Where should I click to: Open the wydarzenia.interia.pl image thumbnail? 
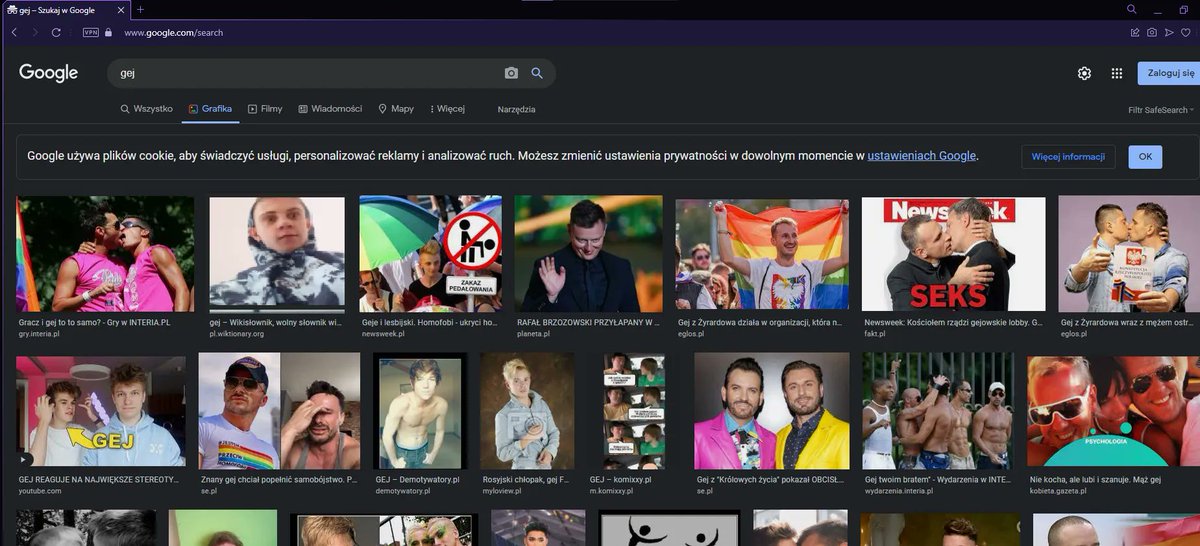pos(938,411)
